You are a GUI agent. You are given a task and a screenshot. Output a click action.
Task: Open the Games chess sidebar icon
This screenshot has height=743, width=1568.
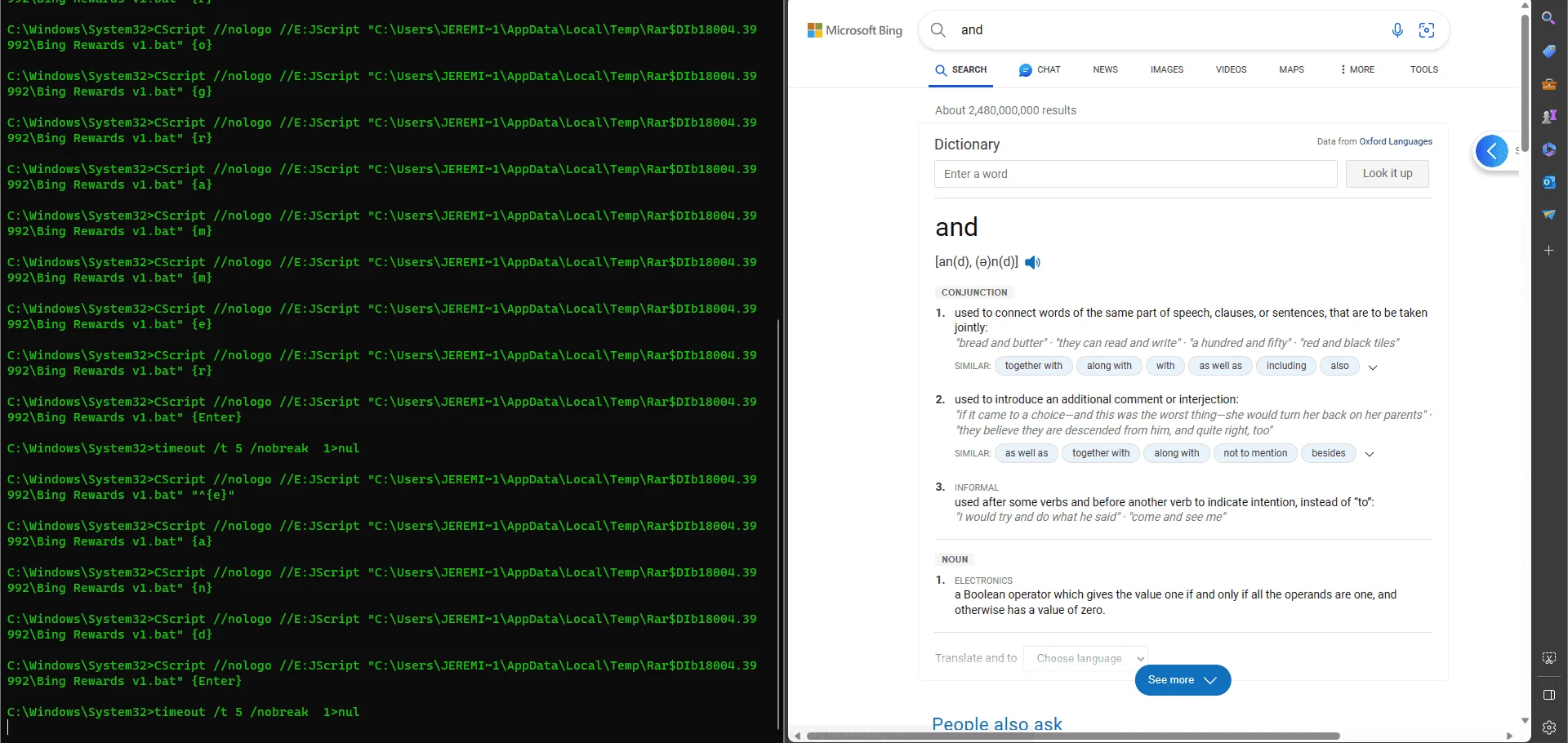click(1548, 117)
